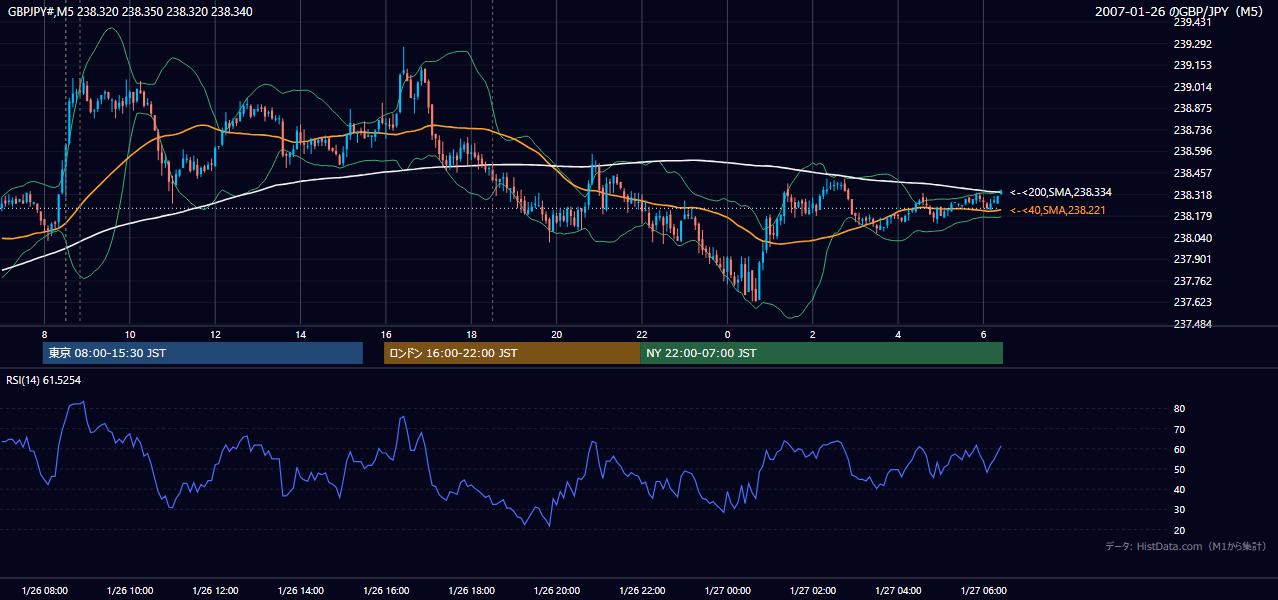1278x600 pixels.
Task: Click price axis value 238.875
Action: pos(1193,108)
